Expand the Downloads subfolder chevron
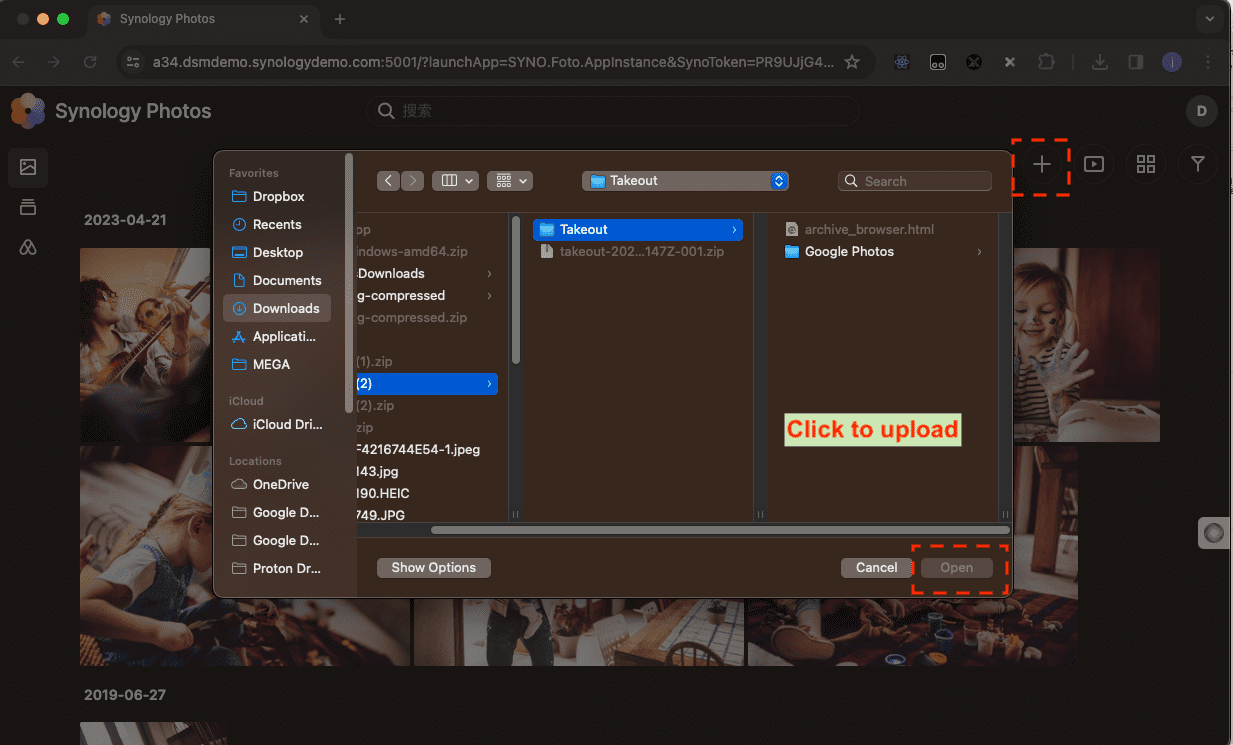This screenshot has height=745, width=1233. tap(489, 274)
